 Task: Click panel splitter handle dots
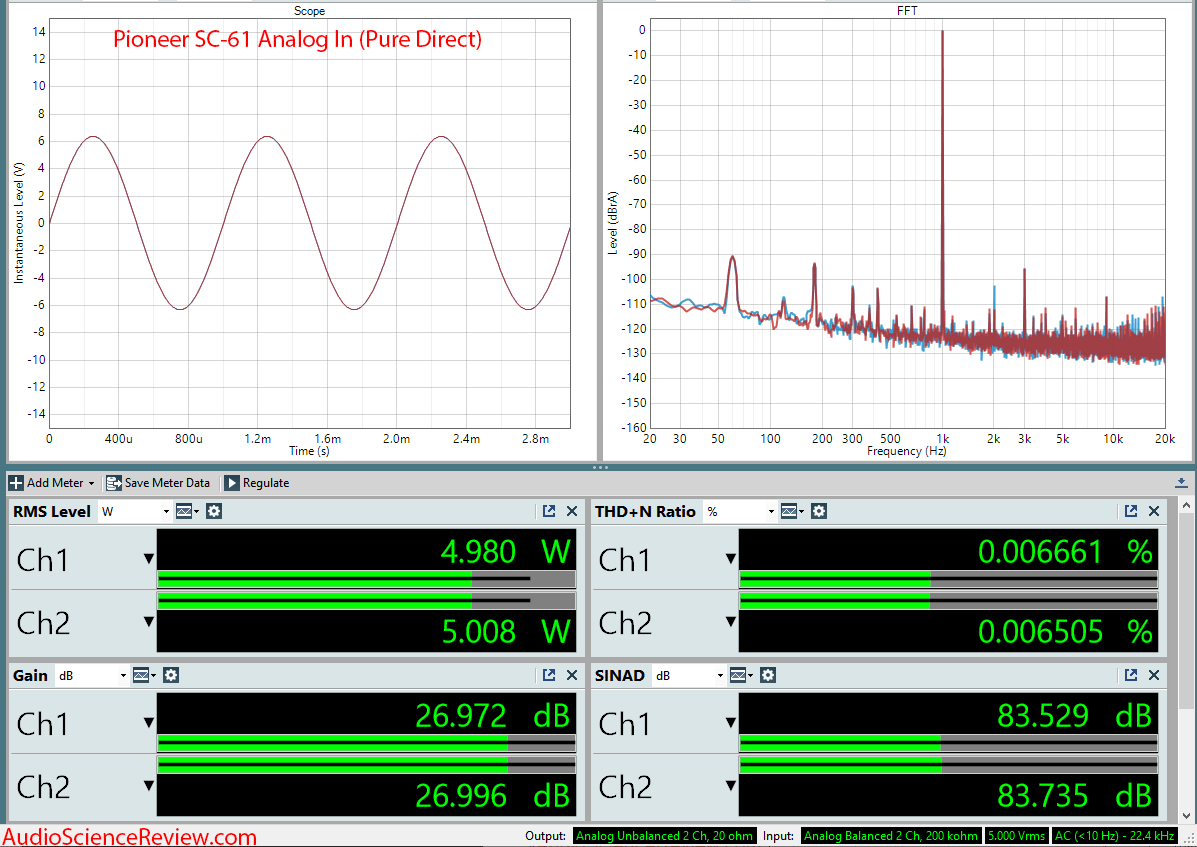pyautogui.click(x=600, y=467)
